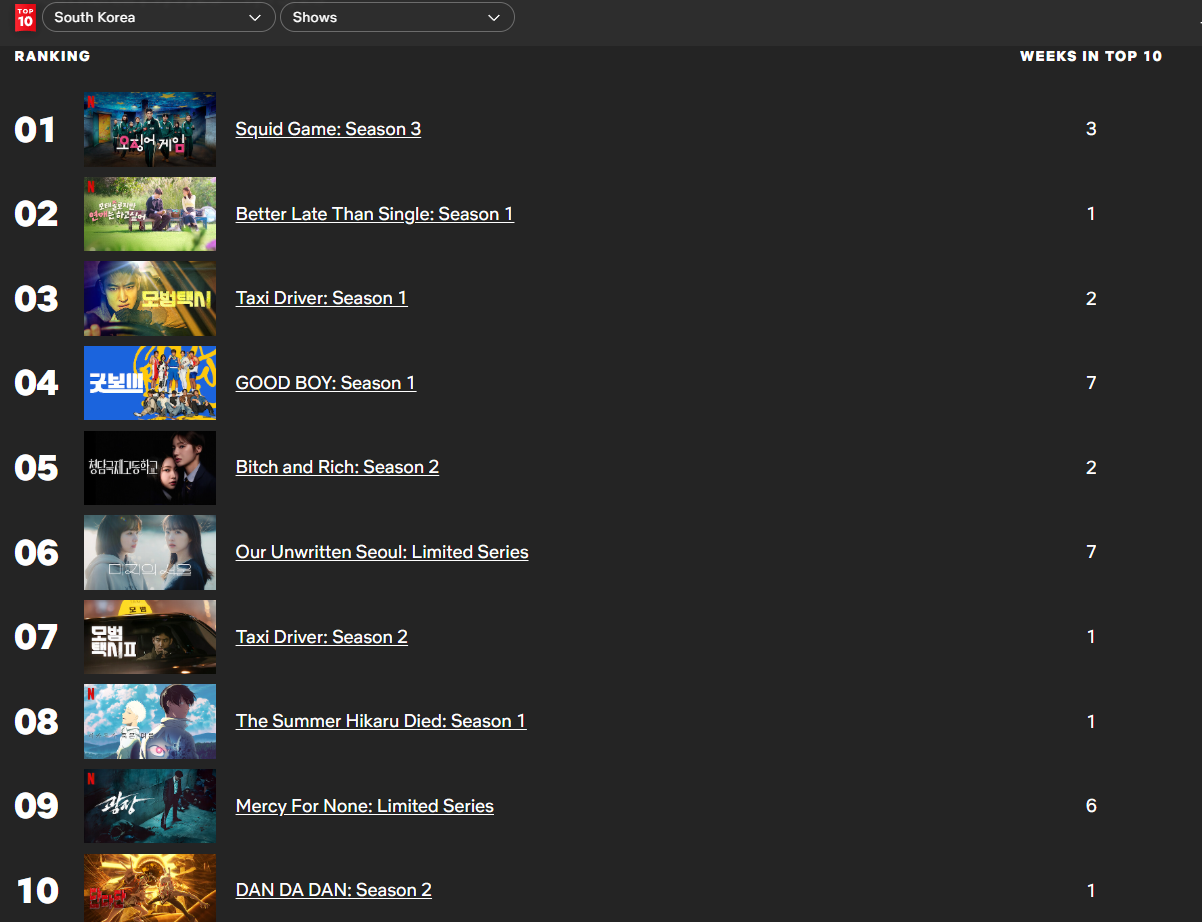Click weeks value 3 for Squid Game
Screen dimensions: 1202x922
(1091, 129)
